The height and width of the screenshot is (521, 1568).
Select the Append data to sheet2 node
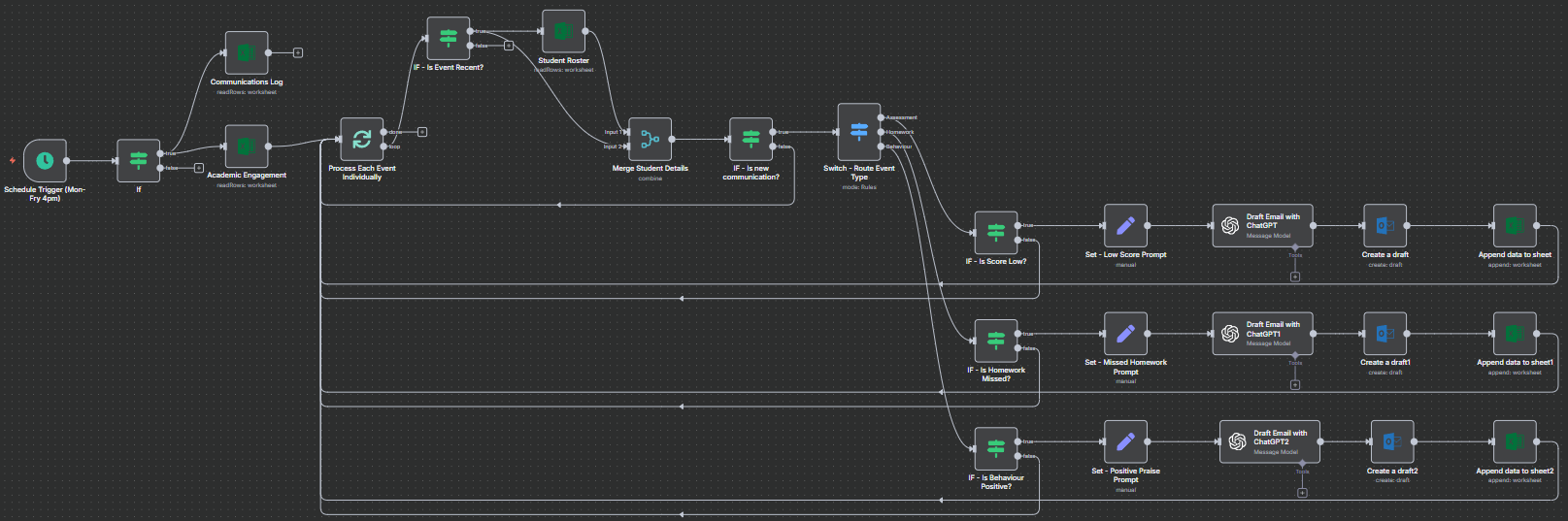point(1515,441)
